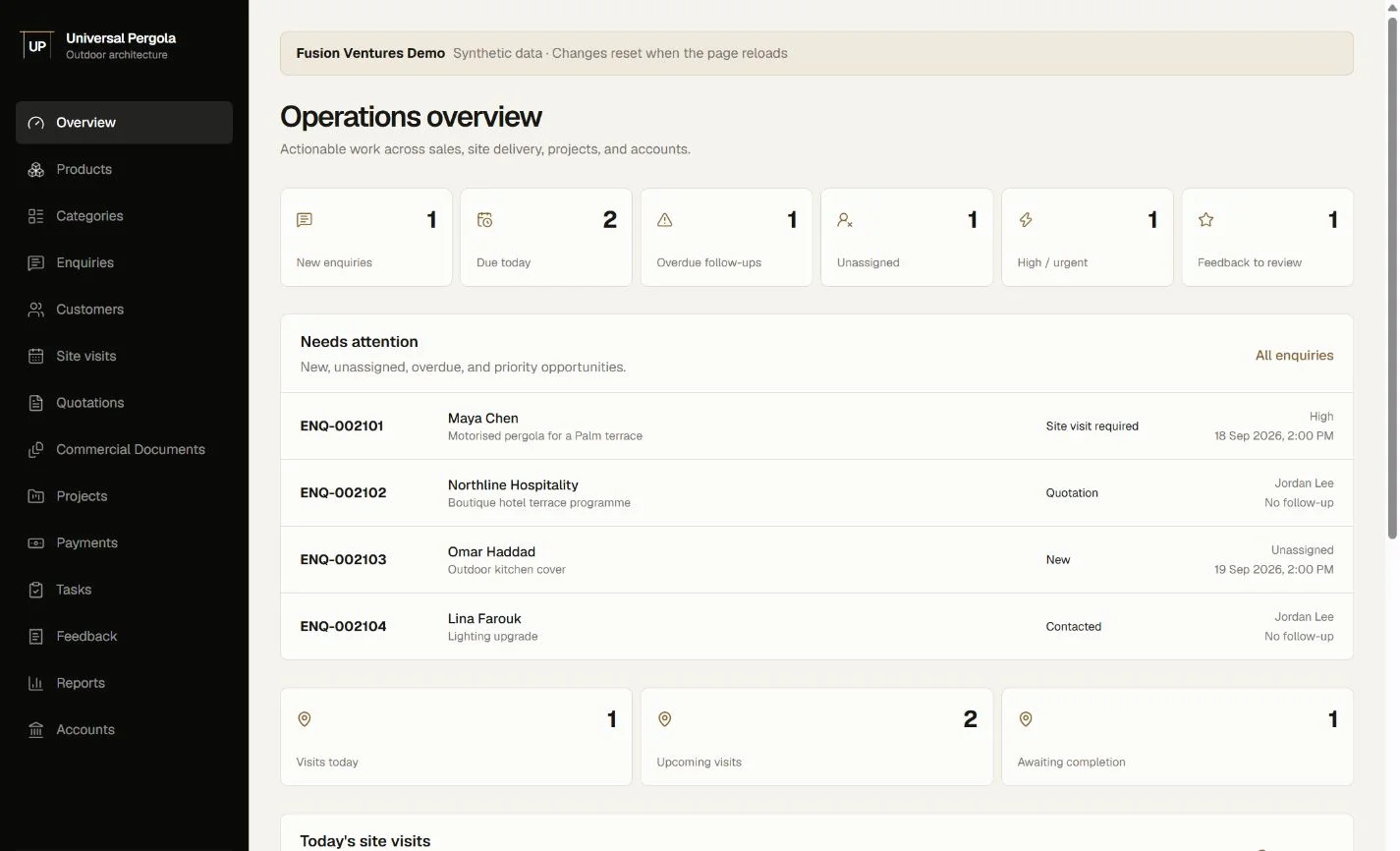Select the Omar Haddad enquiry row
Image resolution: width=1400 pixels, height=851 pixels.
[816, 560]
